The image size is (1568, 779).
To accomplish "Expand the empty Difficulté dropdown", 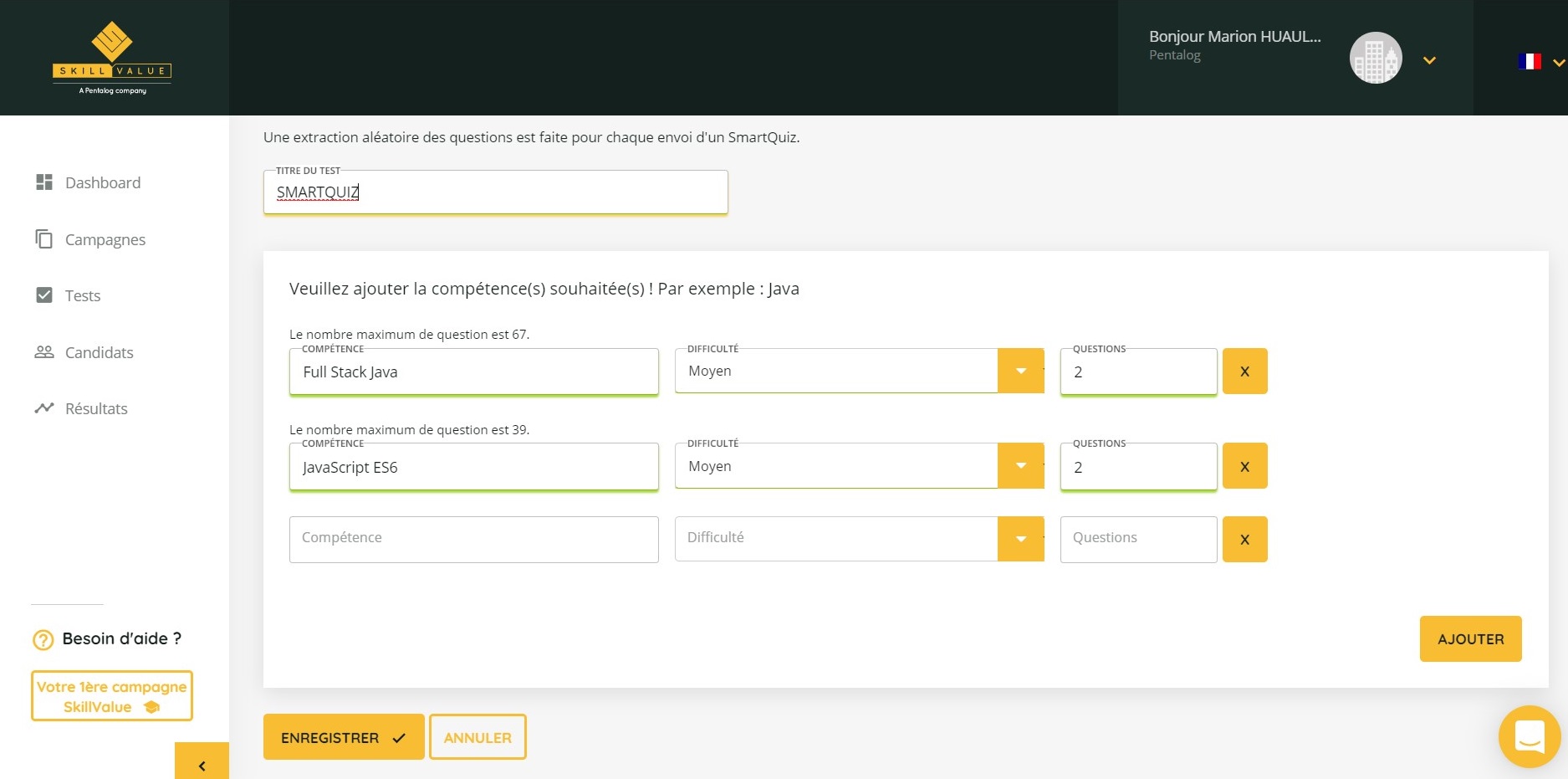I will (x=1020, y=539).
